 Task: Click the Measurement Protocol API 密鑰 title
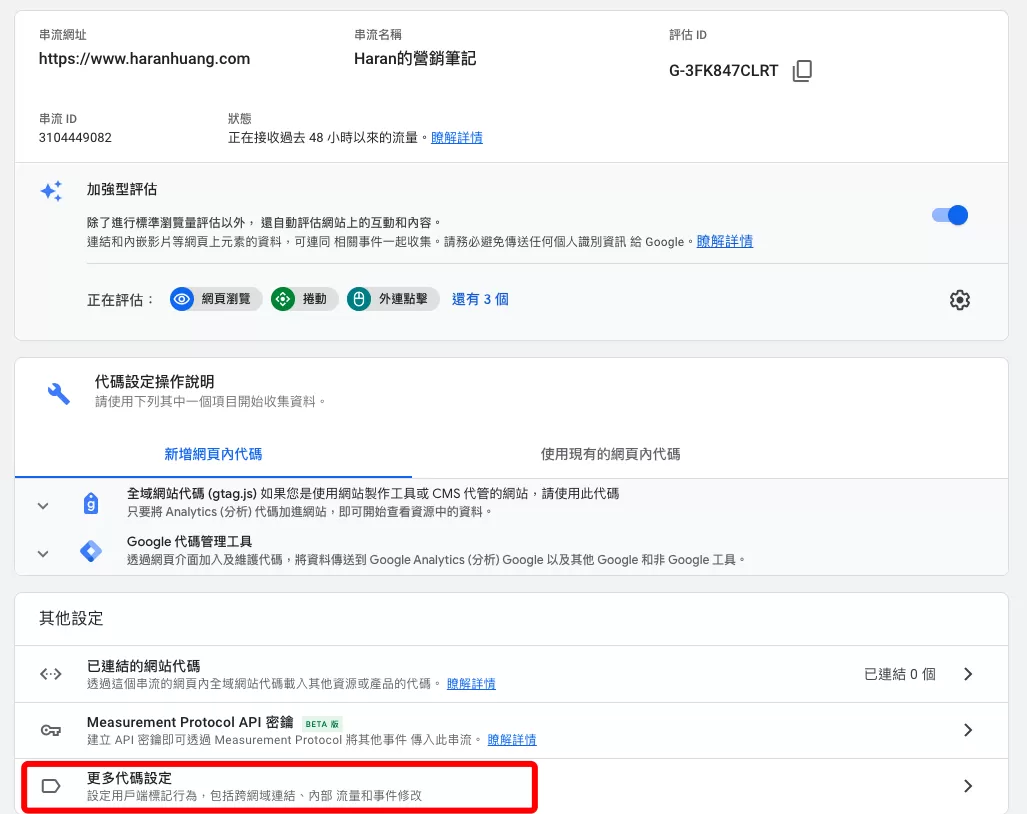coord(190,722)
